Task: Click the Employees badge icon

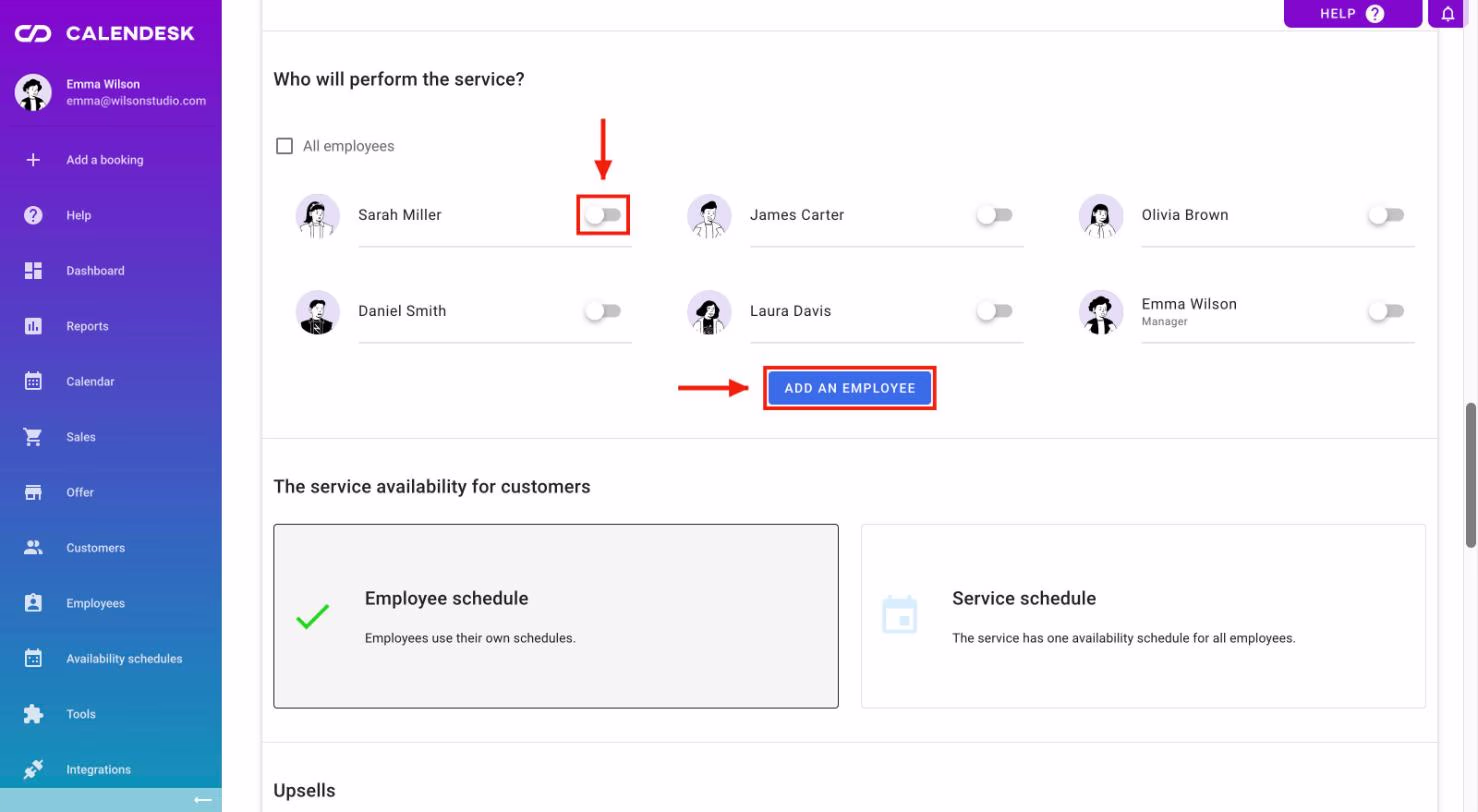Action: [x=33, y=603]
